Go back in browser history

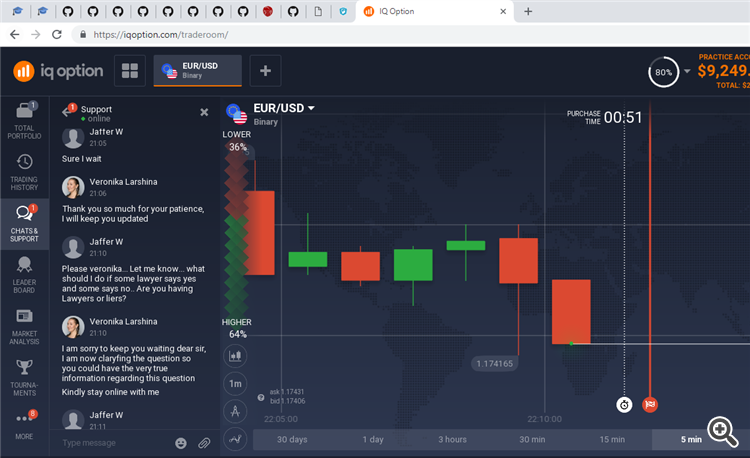15,34
